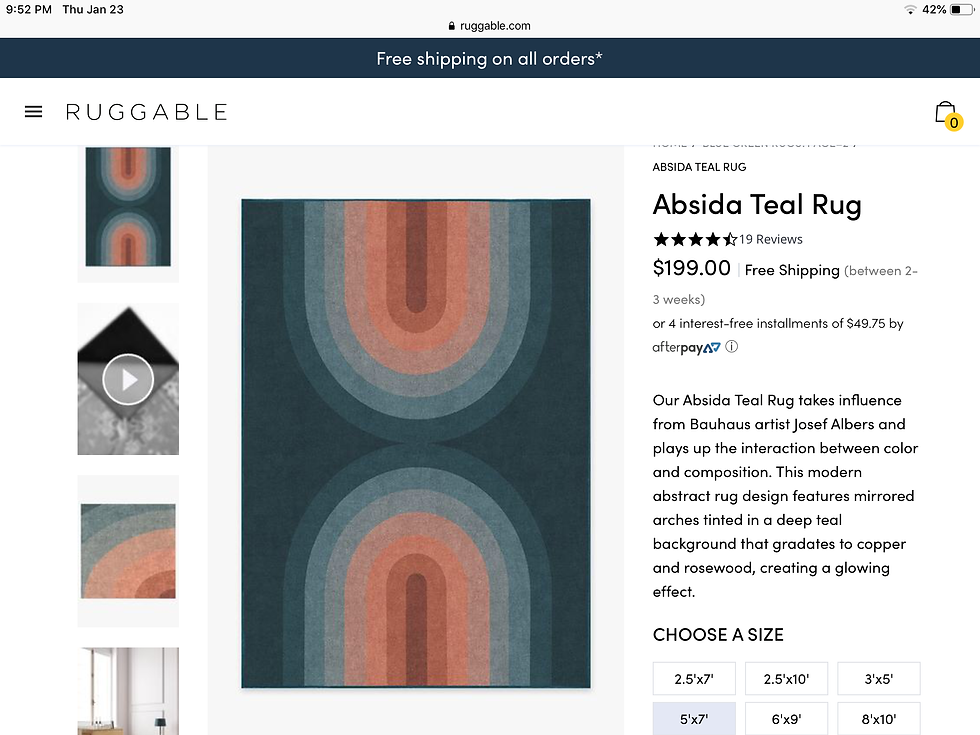Click the main Absida Teal Rug image
980x735 pixels.
click(x=415, y=443)
